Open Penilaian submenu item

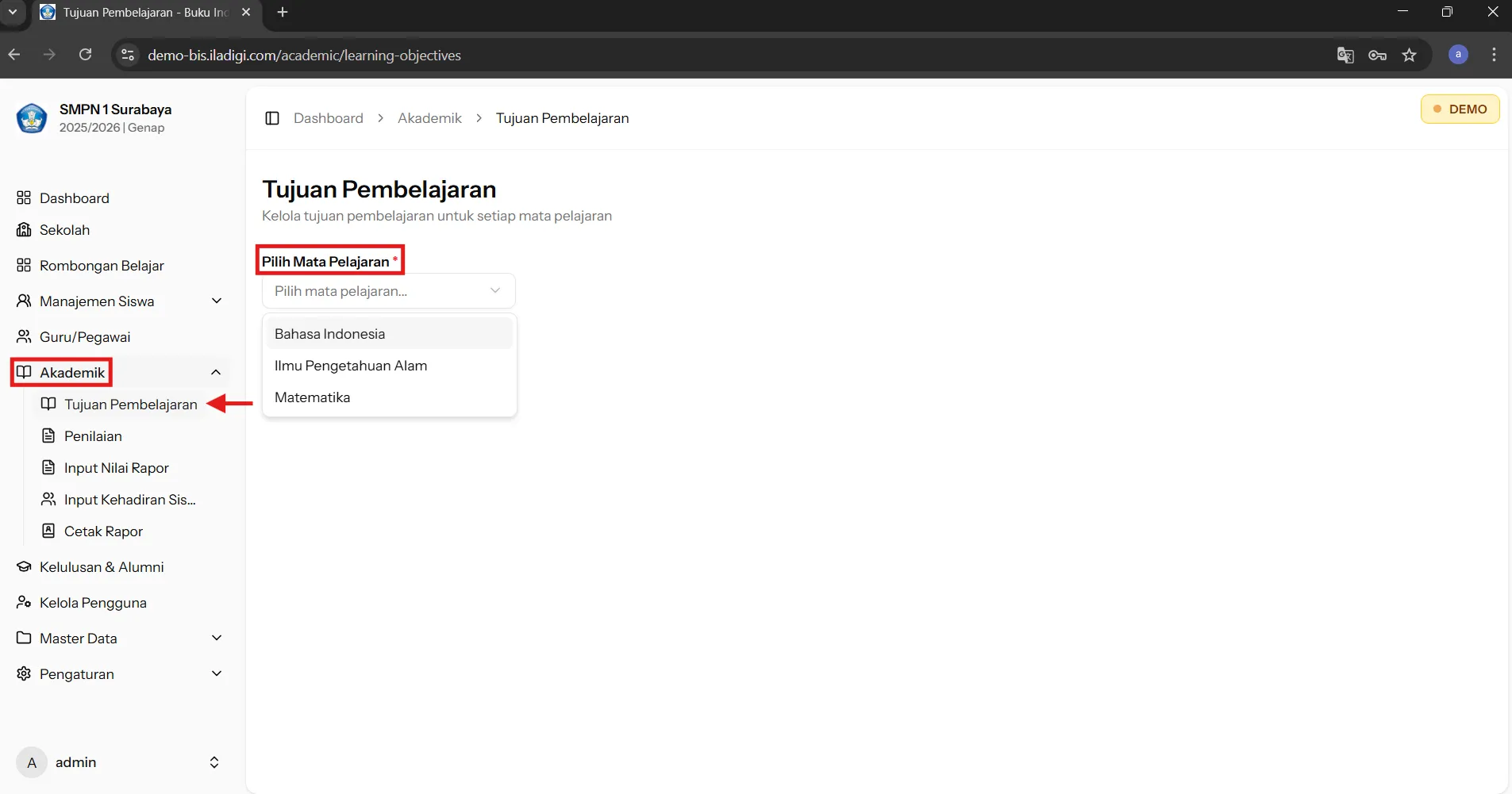pyautogui.click(x=93, y=435)
